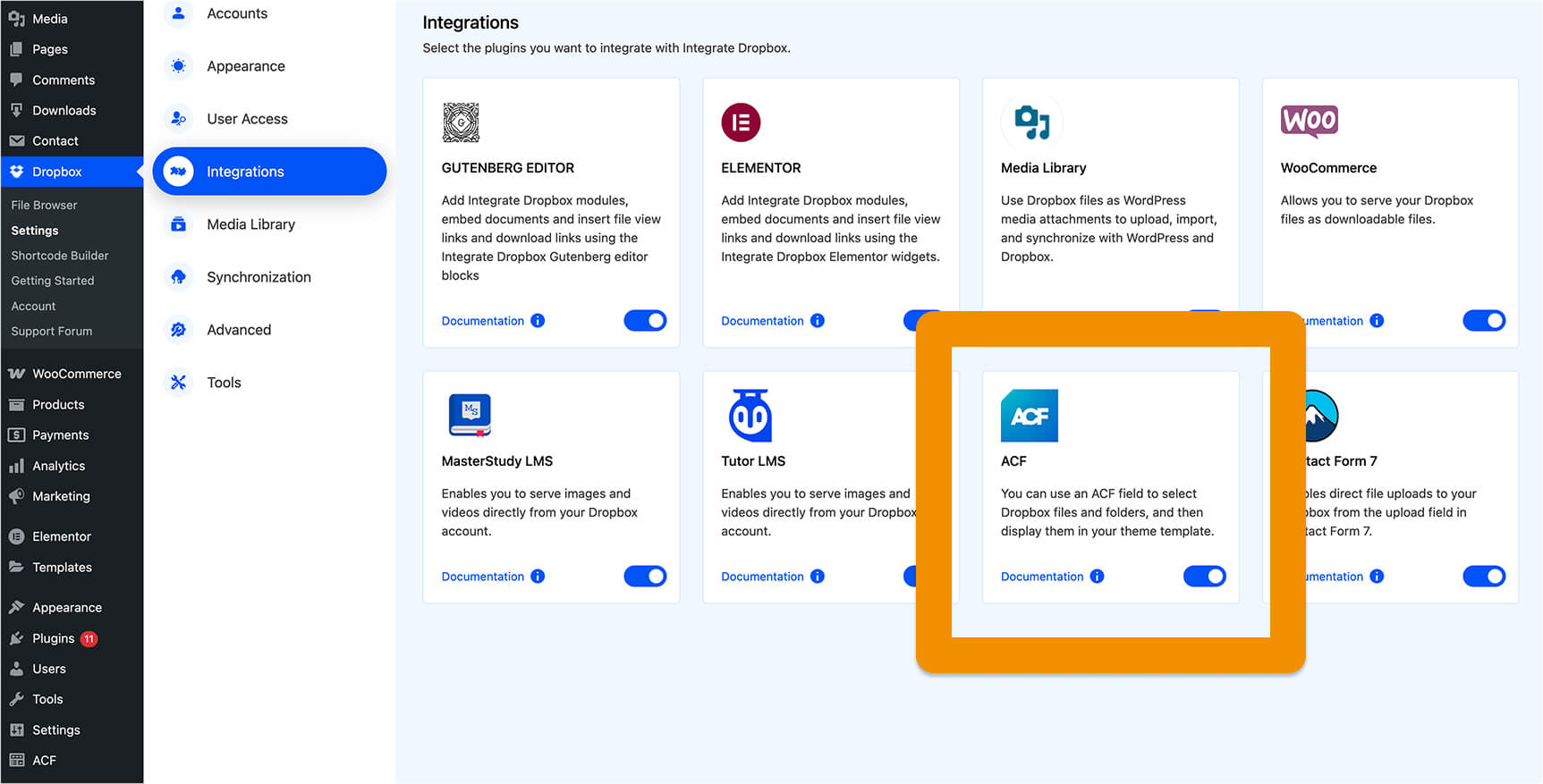Screen dimensions: 1543x784
Task: Click the Appearance brush icon in admin sidebar
Action: coord(16,607)
